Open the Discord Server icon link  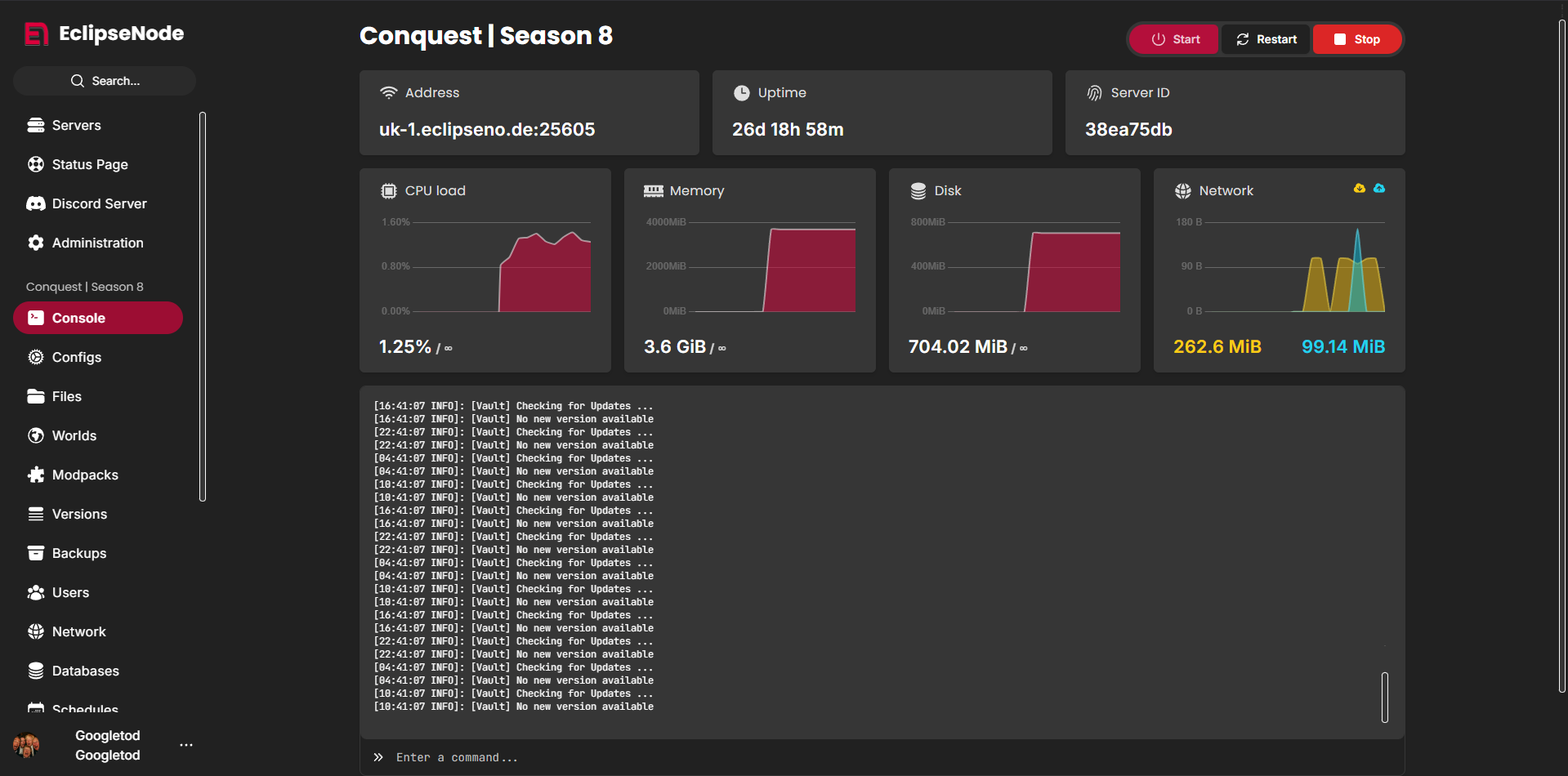point(36,203)
